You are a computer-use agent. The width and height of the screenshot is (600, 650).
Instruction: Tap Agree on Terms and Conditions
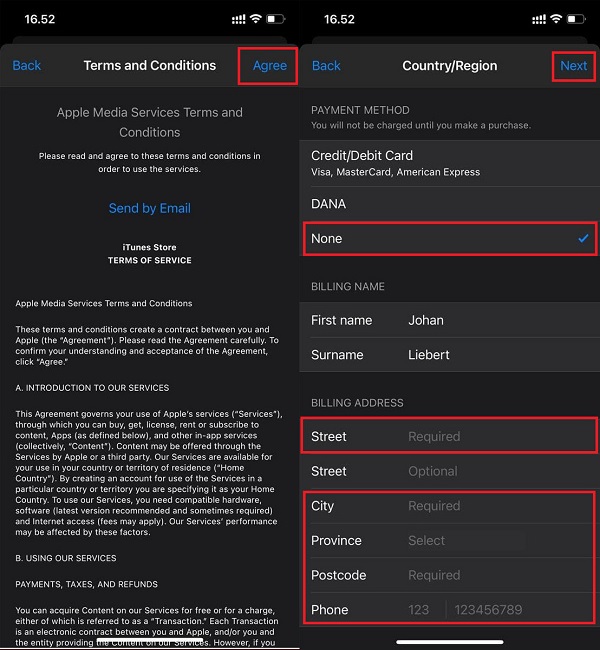269,65
